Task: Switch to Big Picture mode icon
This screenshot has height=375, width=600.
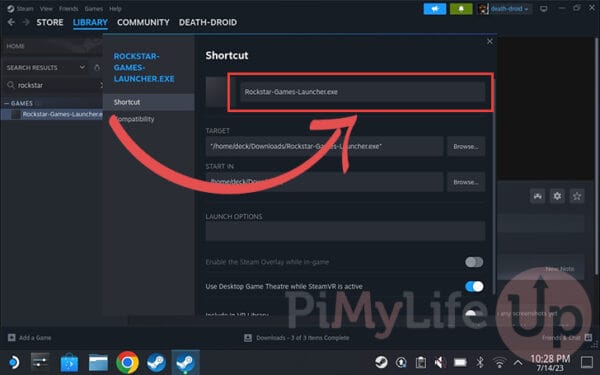Action: (543, 9)
